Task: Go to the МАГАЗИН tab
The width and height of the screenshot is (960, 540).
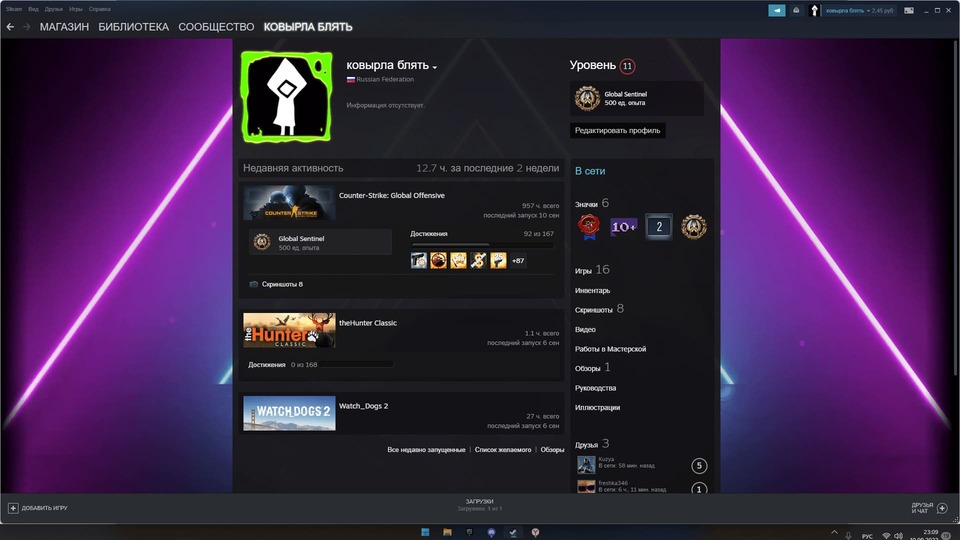Action: 64,27
